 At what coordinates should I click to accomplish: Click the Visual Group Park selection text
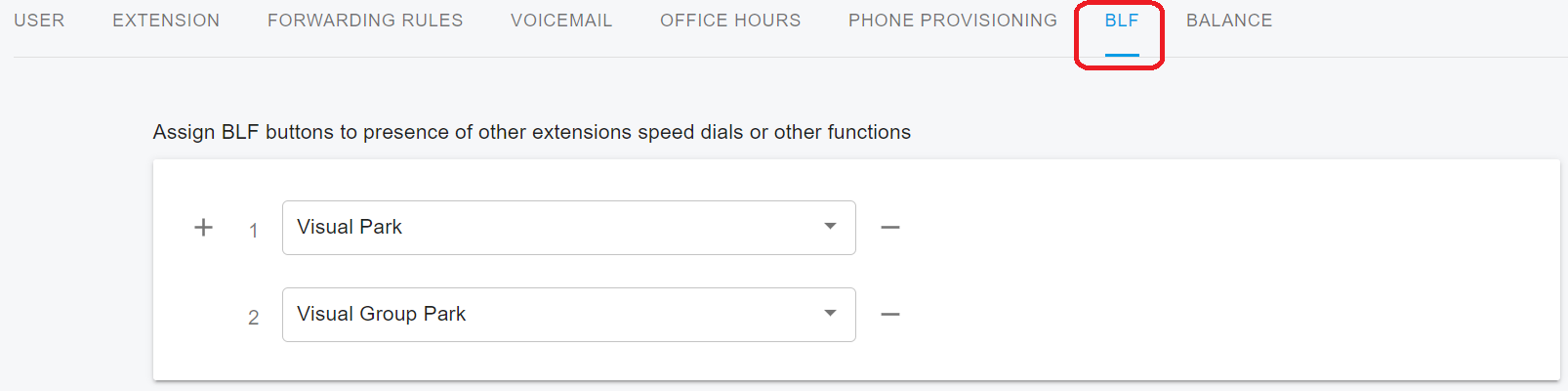381,314
